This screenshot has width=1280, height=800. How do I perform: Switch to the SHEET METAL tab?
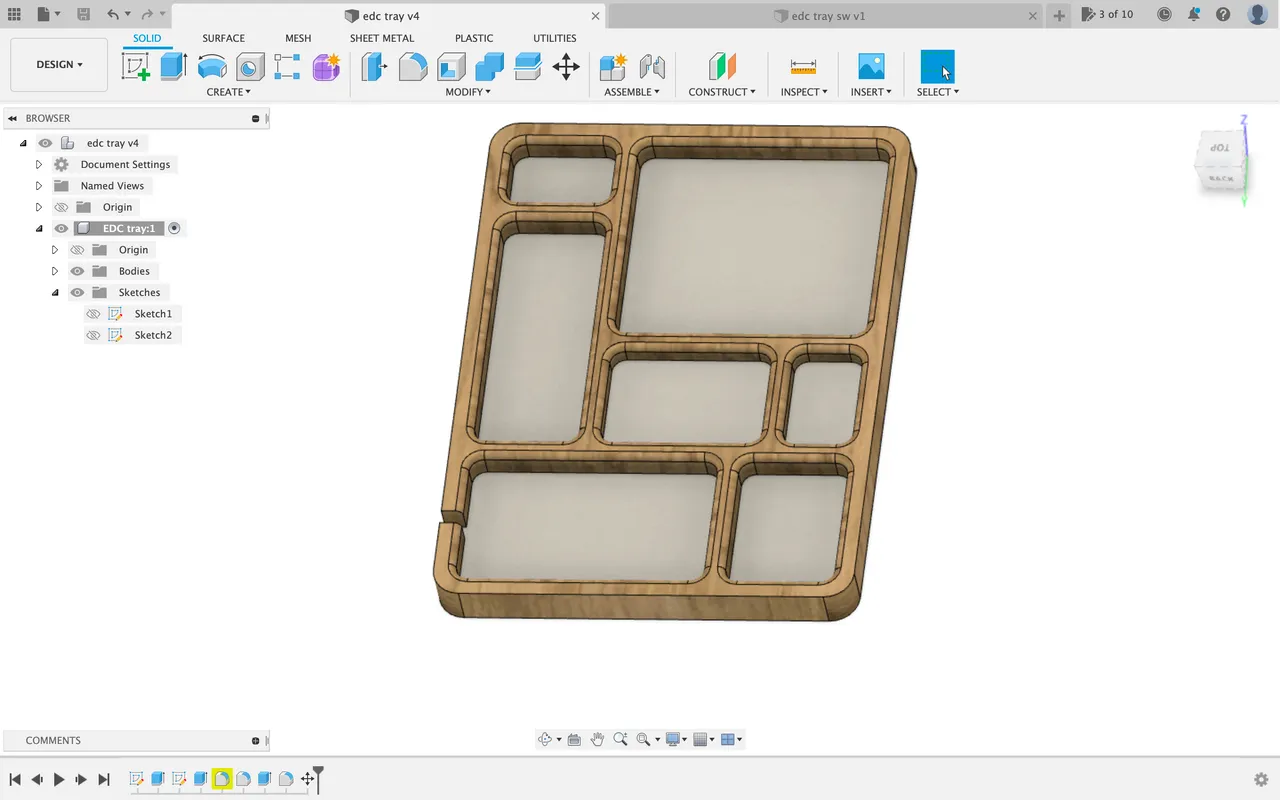381,38
